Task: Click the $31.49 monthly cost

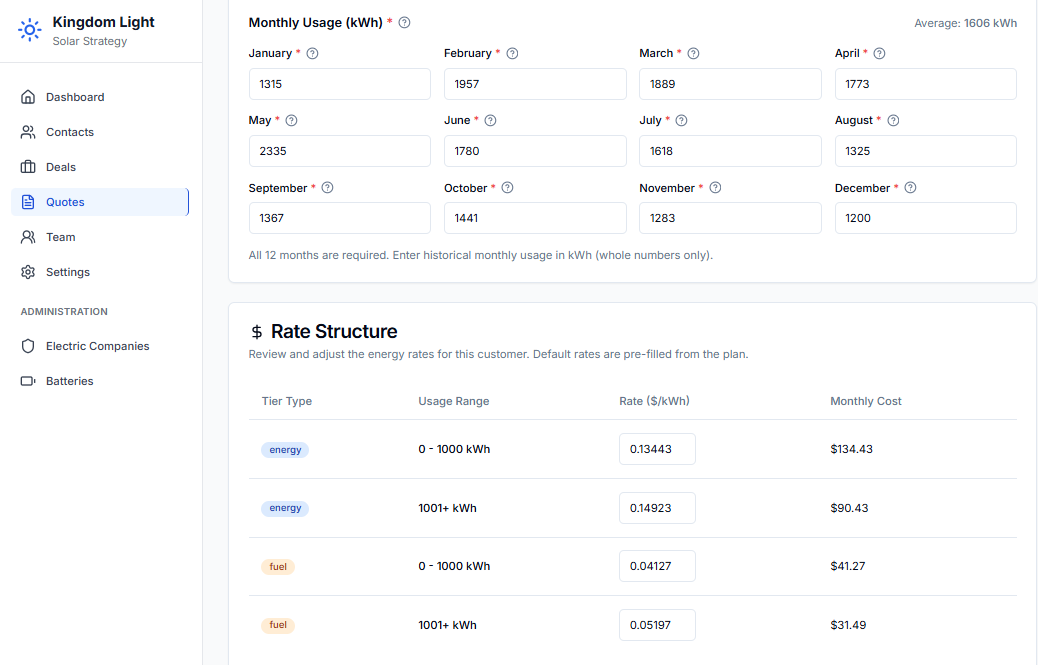Action: 848,625
